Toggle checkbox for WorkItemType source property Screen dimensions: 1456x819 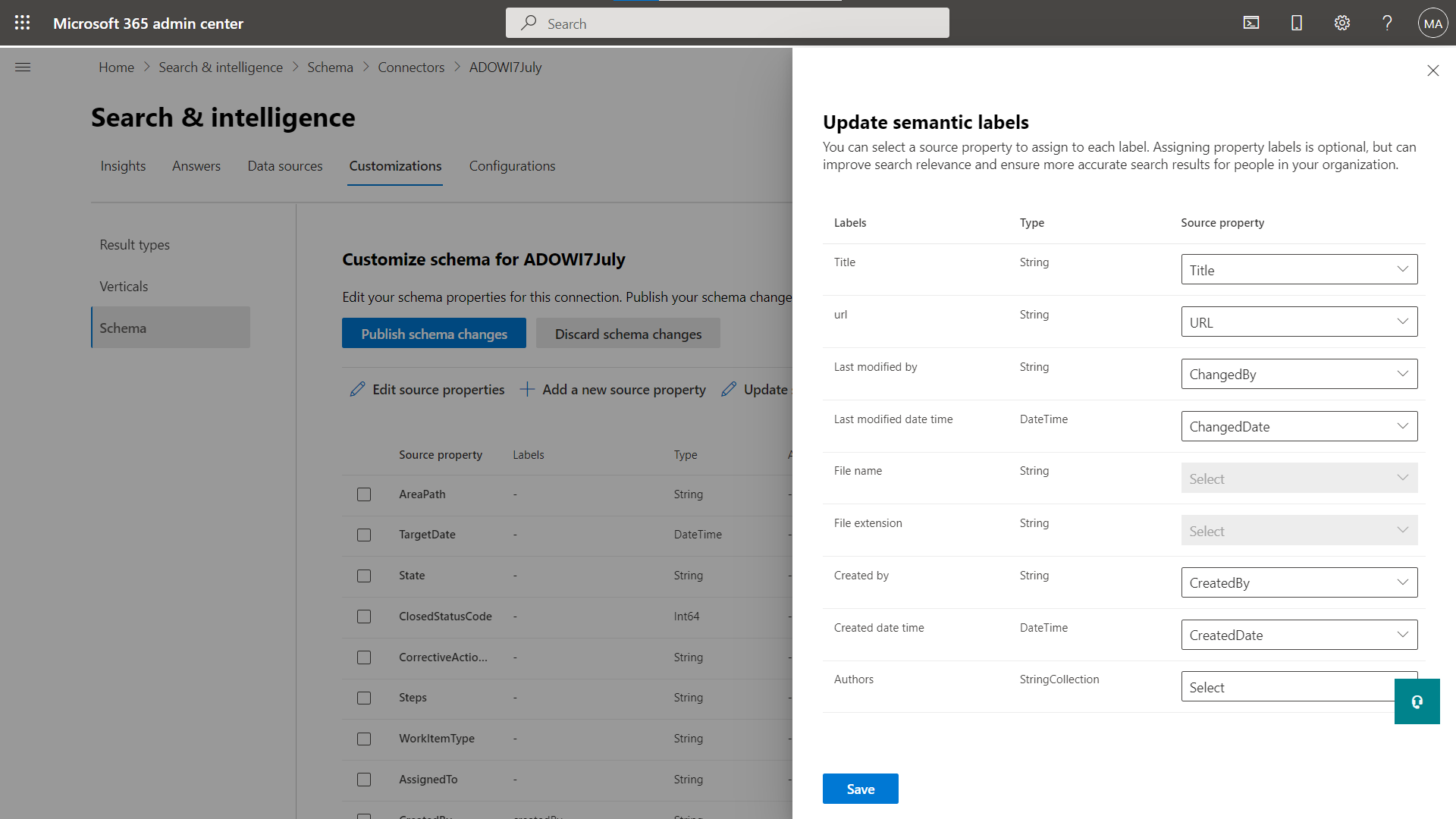[364, 738]
